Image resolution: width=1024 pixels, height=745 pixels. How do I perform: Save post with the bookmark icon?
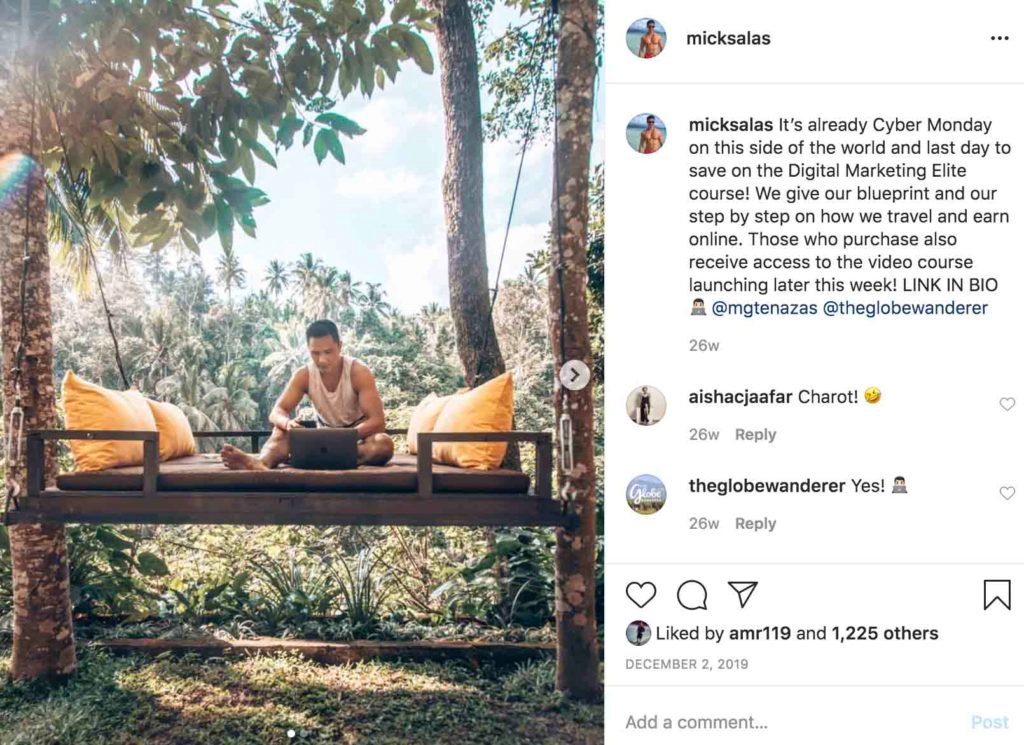[997, 595]
